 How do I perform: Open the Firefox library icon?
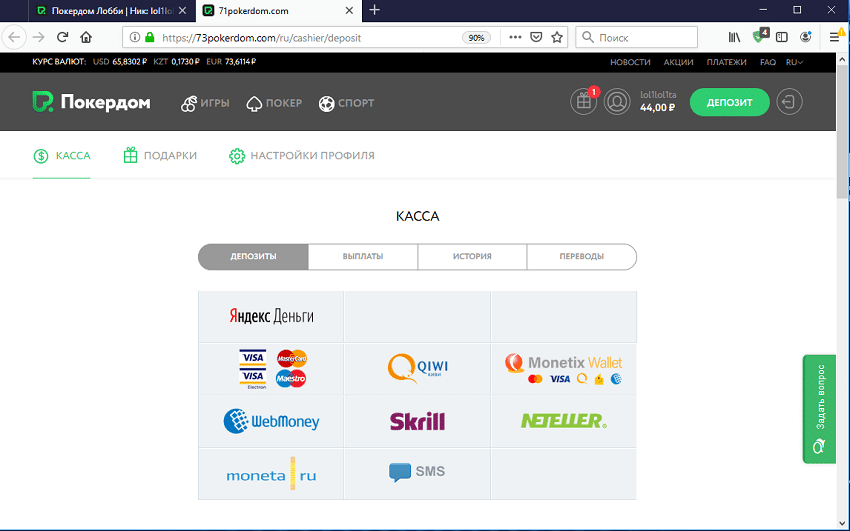[734, 37]
